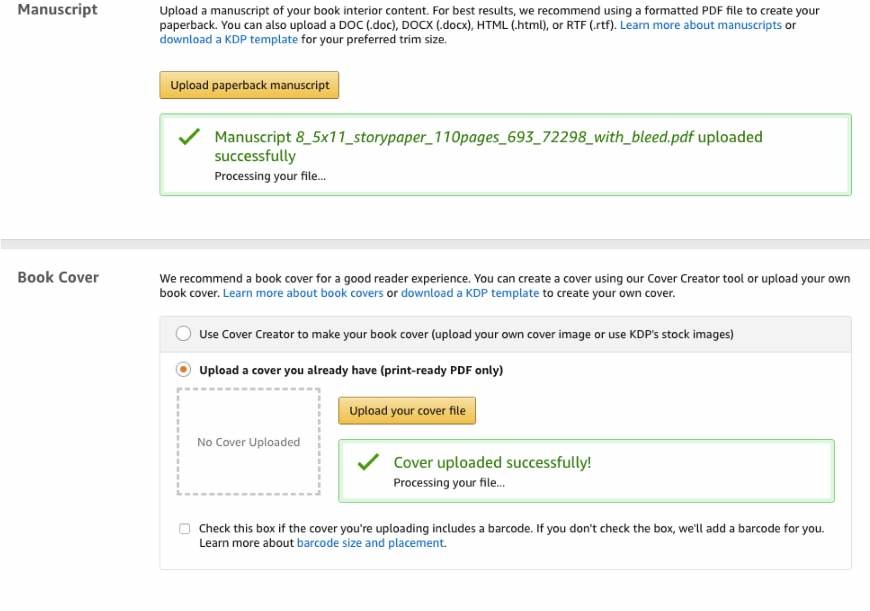The image size is (870, 611).
Task: Click the gray divider above the Book Cover section
Action: point(435,243)
